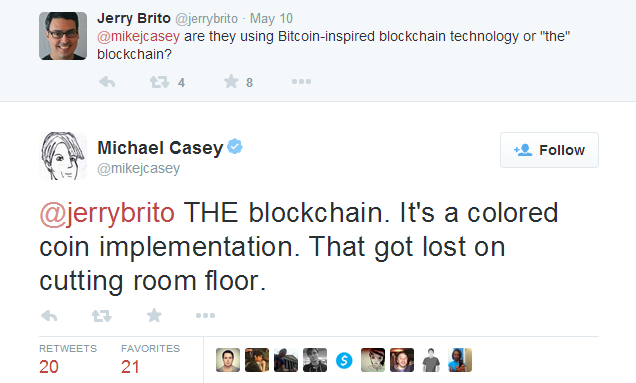This screenshot has height=383, width=636.
Task: View the 21 favorites list
Action: [x=150, y=359]
